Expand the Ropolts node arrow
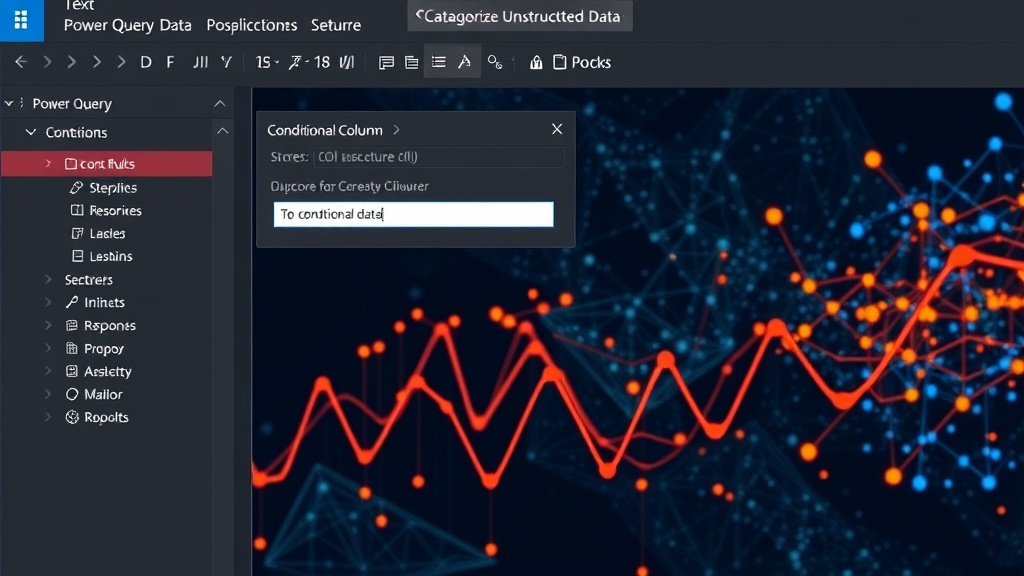This screenshot has width=1024, height=576. pos(48,417)
